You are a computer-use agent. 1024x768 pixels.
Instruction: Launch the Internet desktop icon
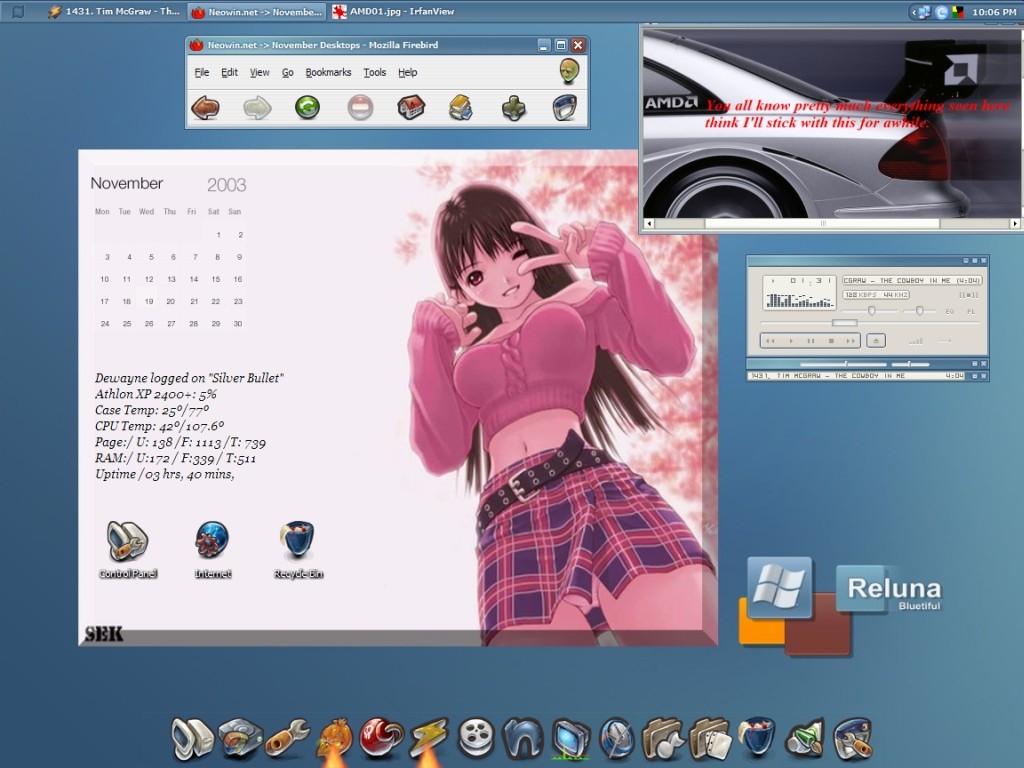212,540
